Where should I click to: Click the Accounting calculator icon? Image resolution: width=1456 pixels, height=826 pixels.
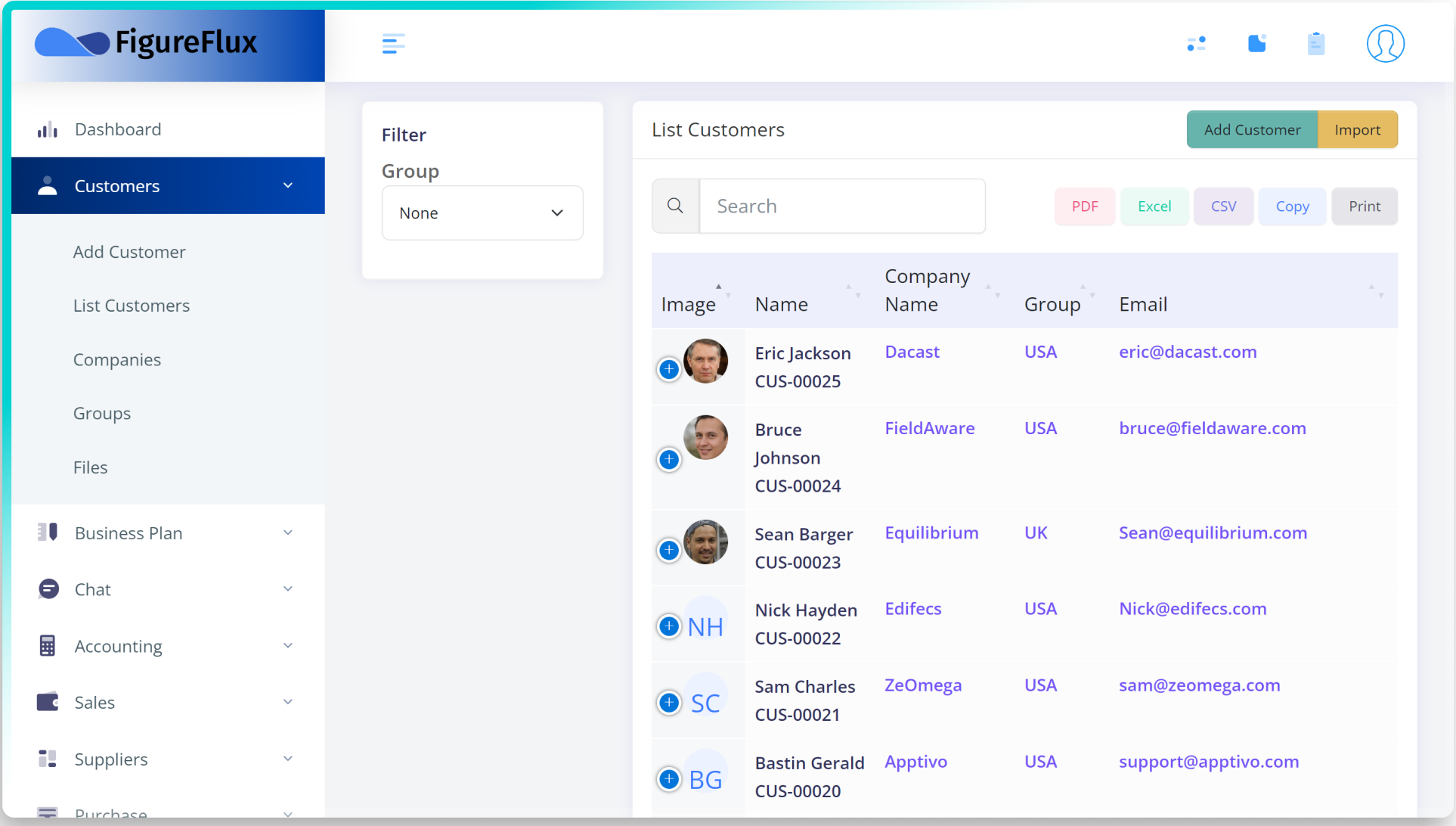(x=48, y=646)
